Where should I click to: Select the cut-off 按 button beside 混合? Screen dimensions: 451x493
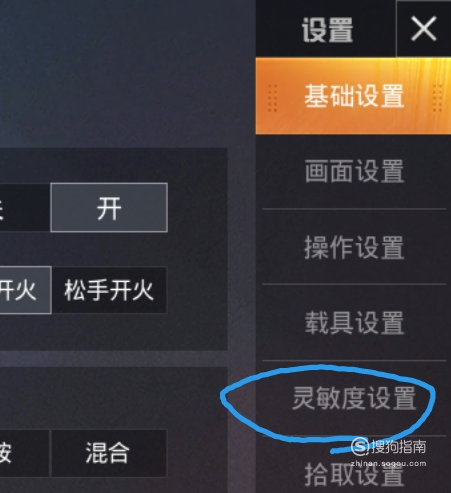coord(25,453)
